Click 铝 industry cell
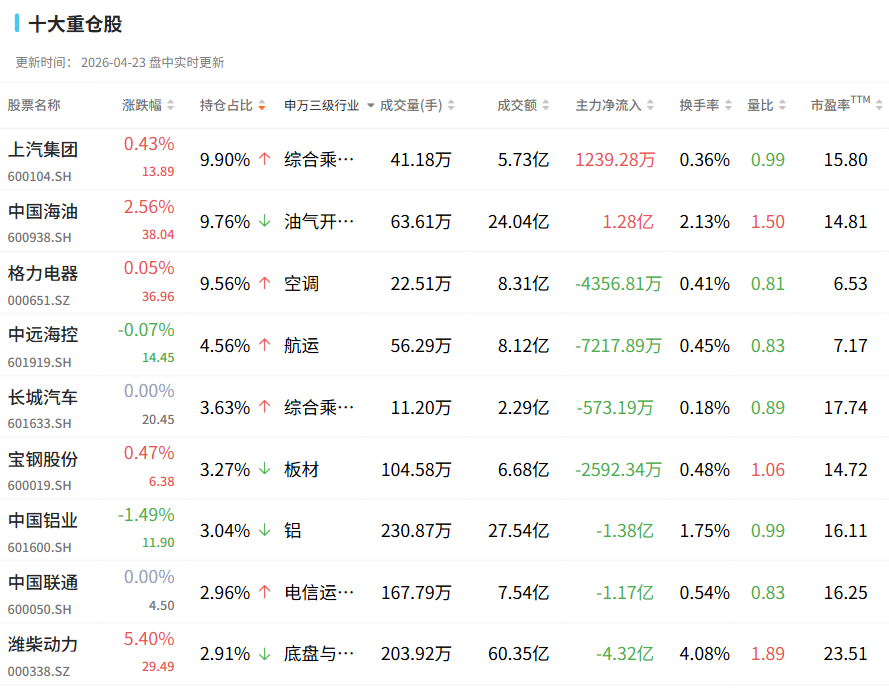Screen dimensions: 889x693 coord(293,531)
